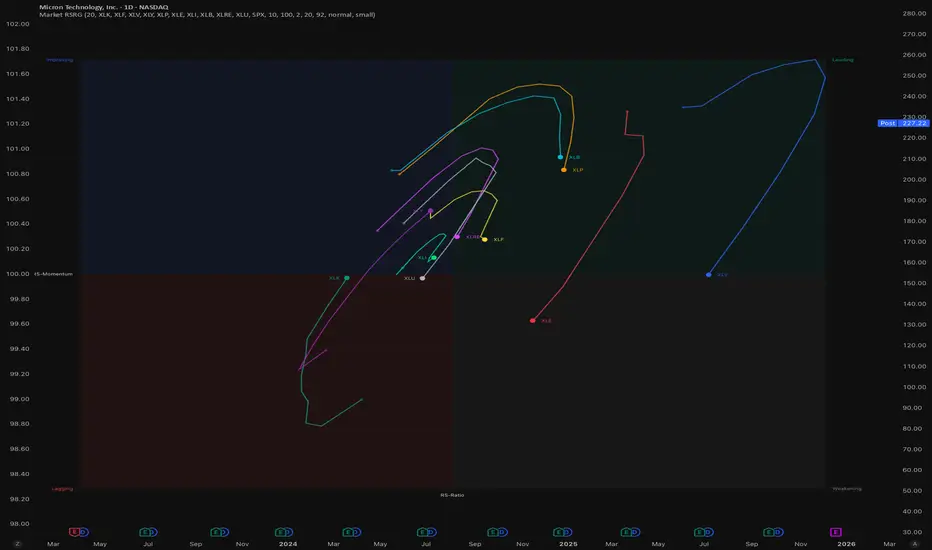Click the Post 227.22 price label

pyautogui.click(x=903, y=123)
